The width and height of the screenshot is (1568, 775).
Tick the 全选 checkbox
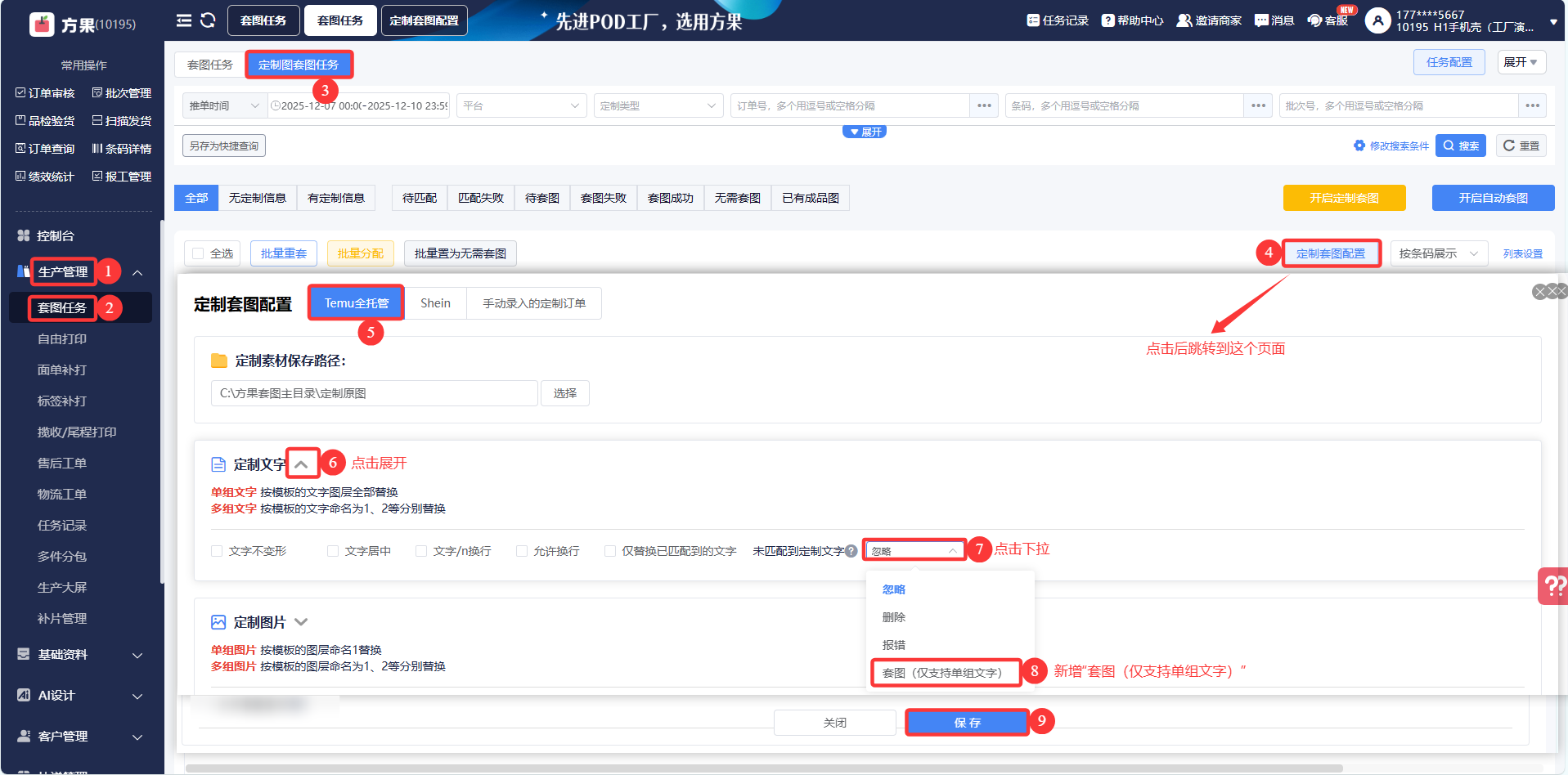point(198,253)
